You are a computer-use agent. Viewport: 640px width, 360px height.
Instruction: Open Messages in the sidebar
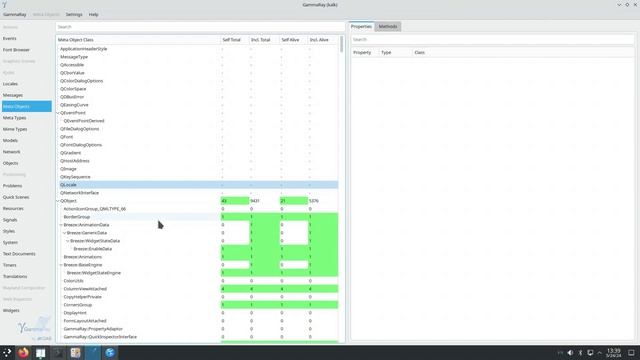[x=27, y=95]
